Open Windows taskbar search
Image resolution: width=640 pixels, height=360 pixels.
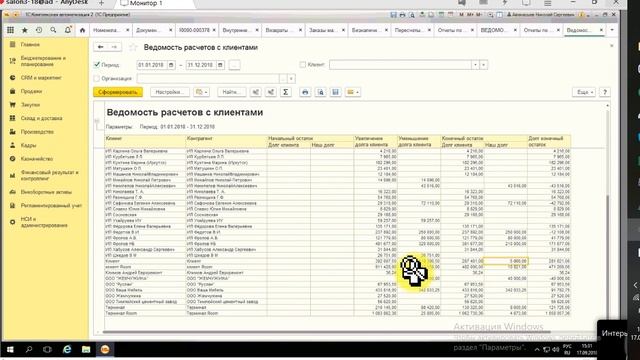click(x=29, y=349)
